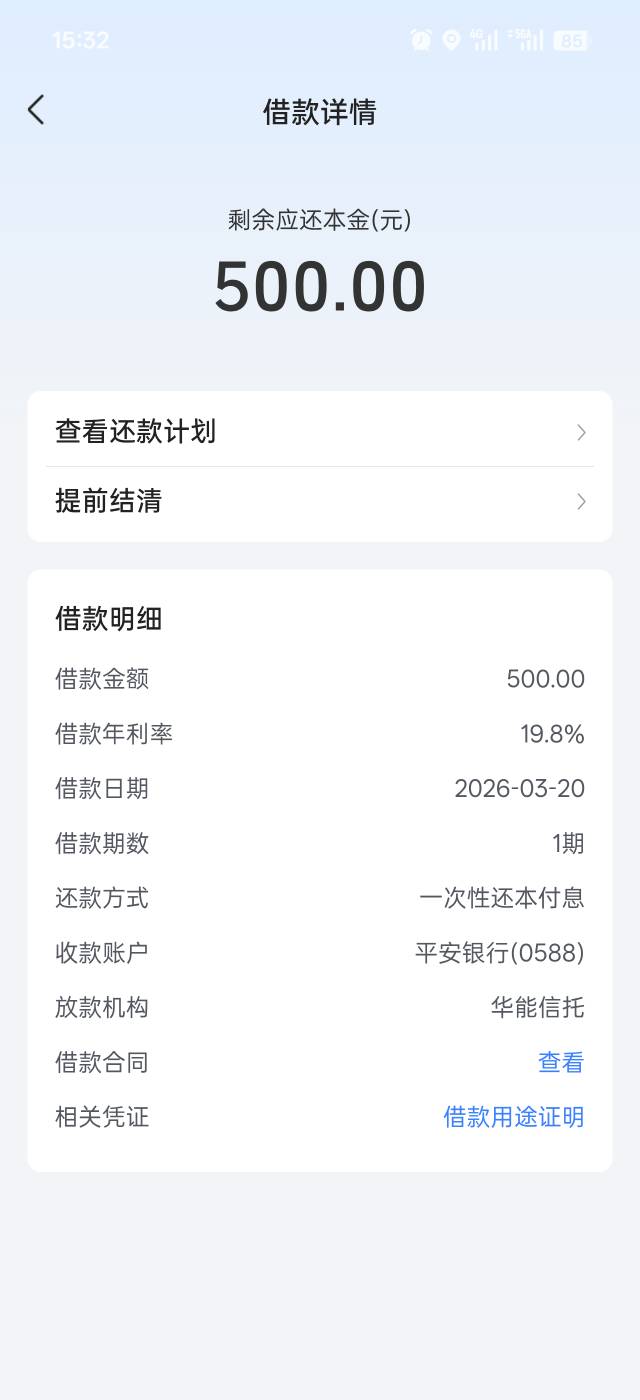
Task: Open the 借款用途证明 link
Action: pos(514,1117)
